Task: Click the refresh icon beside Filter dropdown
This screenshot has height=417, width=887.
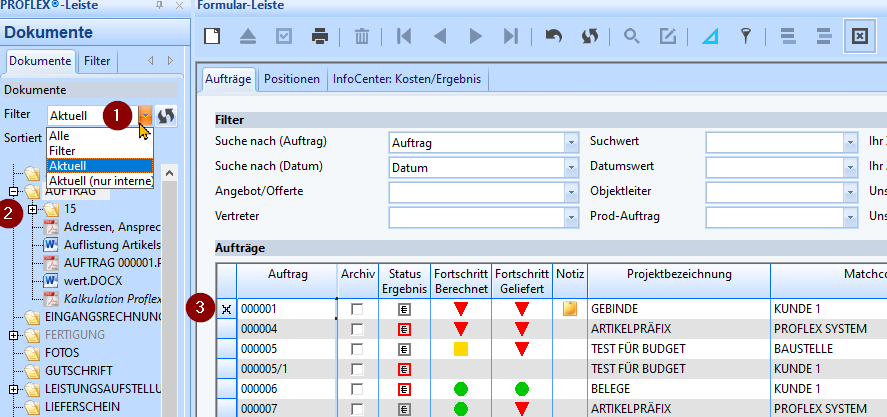Action: 166,116
